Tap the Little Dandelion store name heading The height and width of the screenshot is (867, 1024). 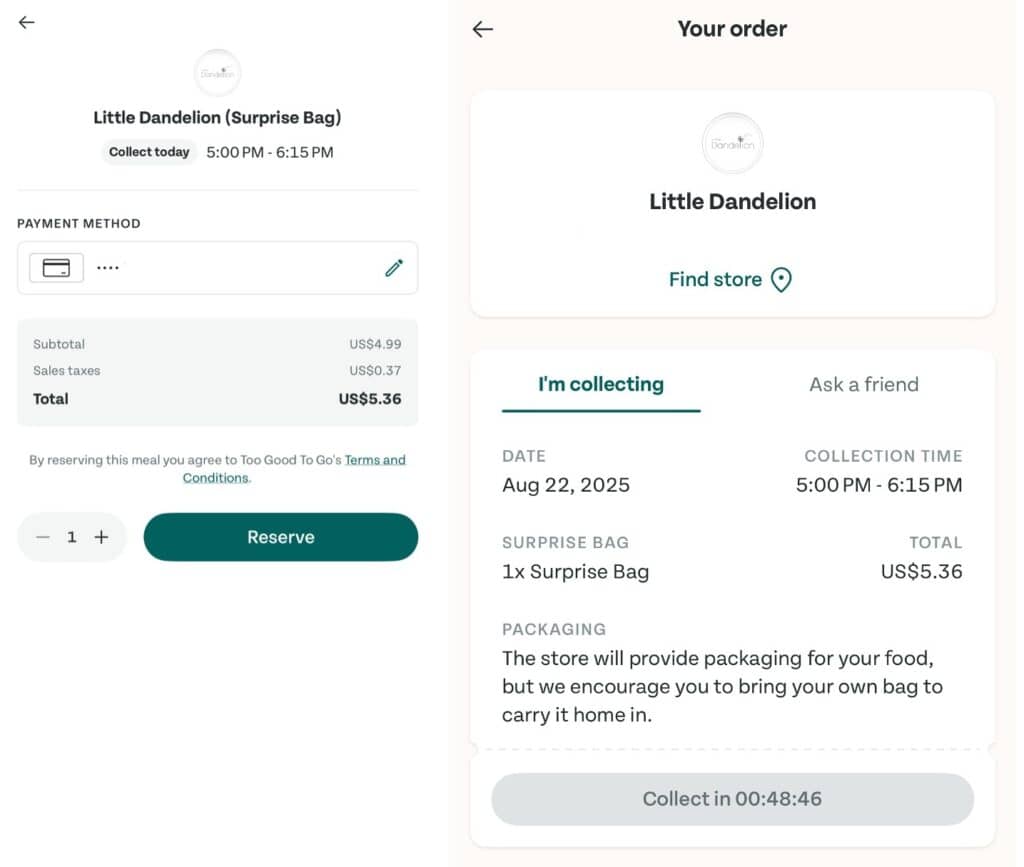coord(732,201)
